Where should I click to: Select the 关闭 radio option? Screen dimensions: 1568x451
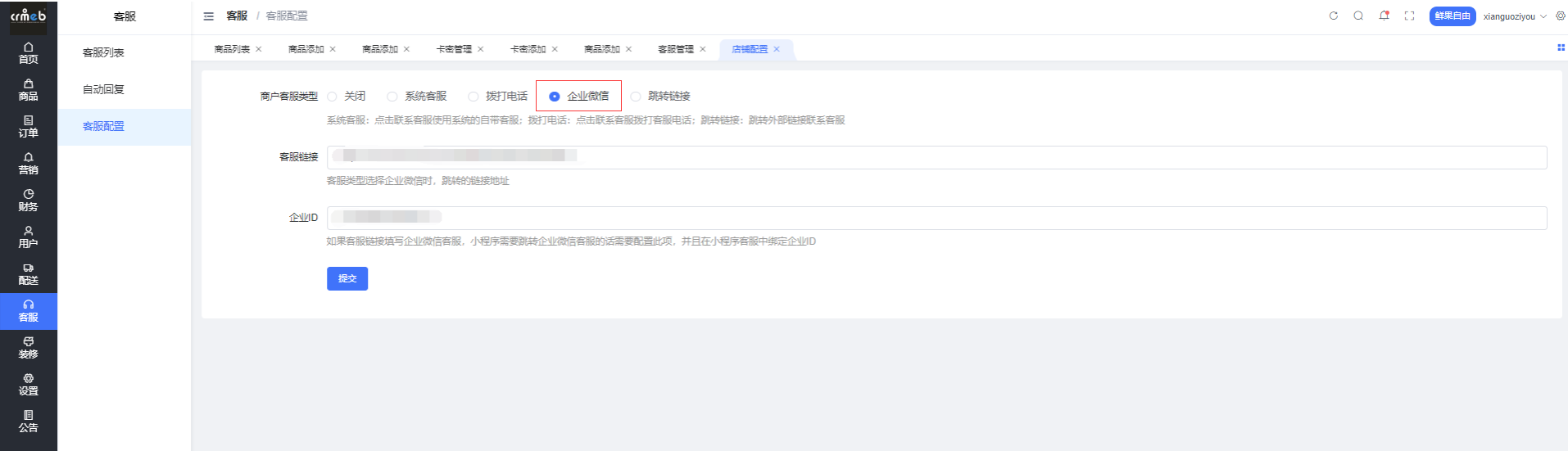pos(333,97)
